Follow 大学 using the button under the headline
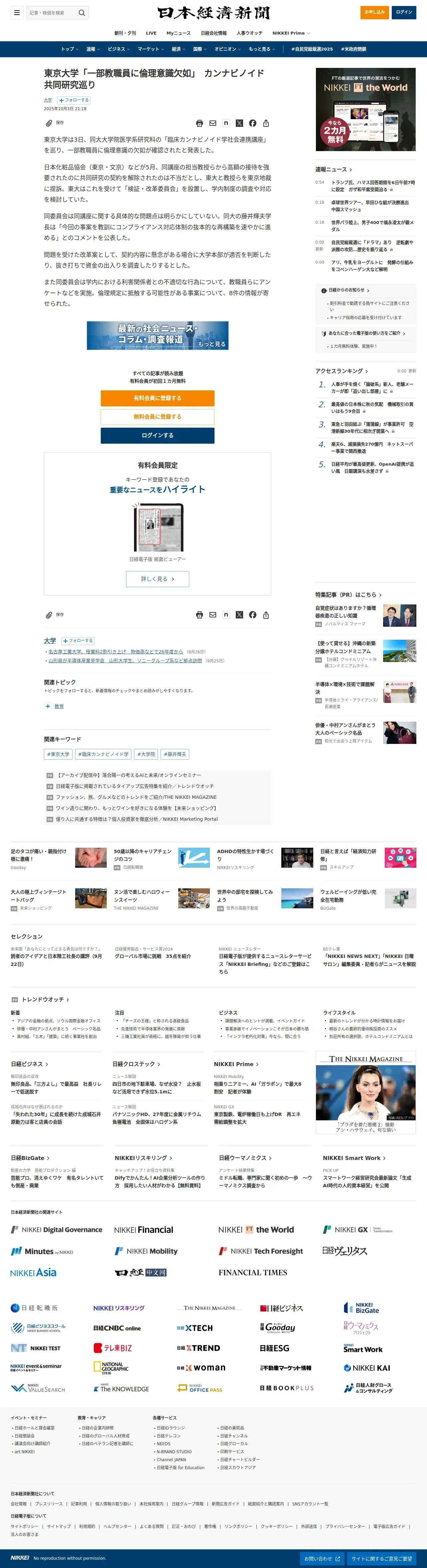Viewport: 427px width, 1568px height. pyautogui.click(x=74, y=100)
